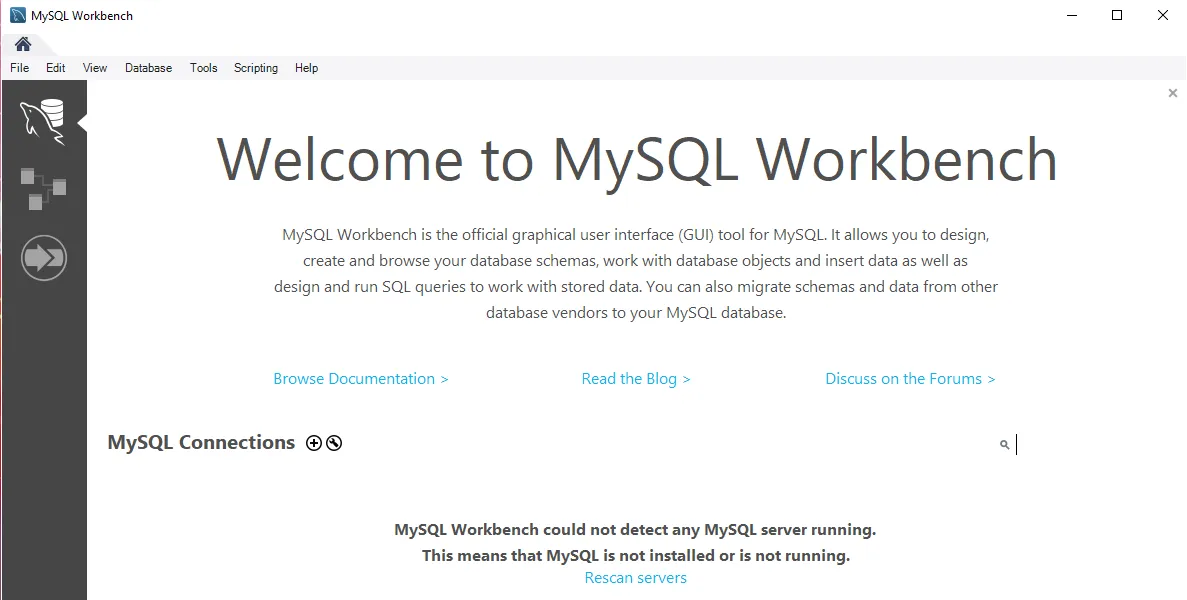The width and height of the screenshot is (1187, 600).
Task: Follow the Read the Blog link
Action: tap(636, 379)
